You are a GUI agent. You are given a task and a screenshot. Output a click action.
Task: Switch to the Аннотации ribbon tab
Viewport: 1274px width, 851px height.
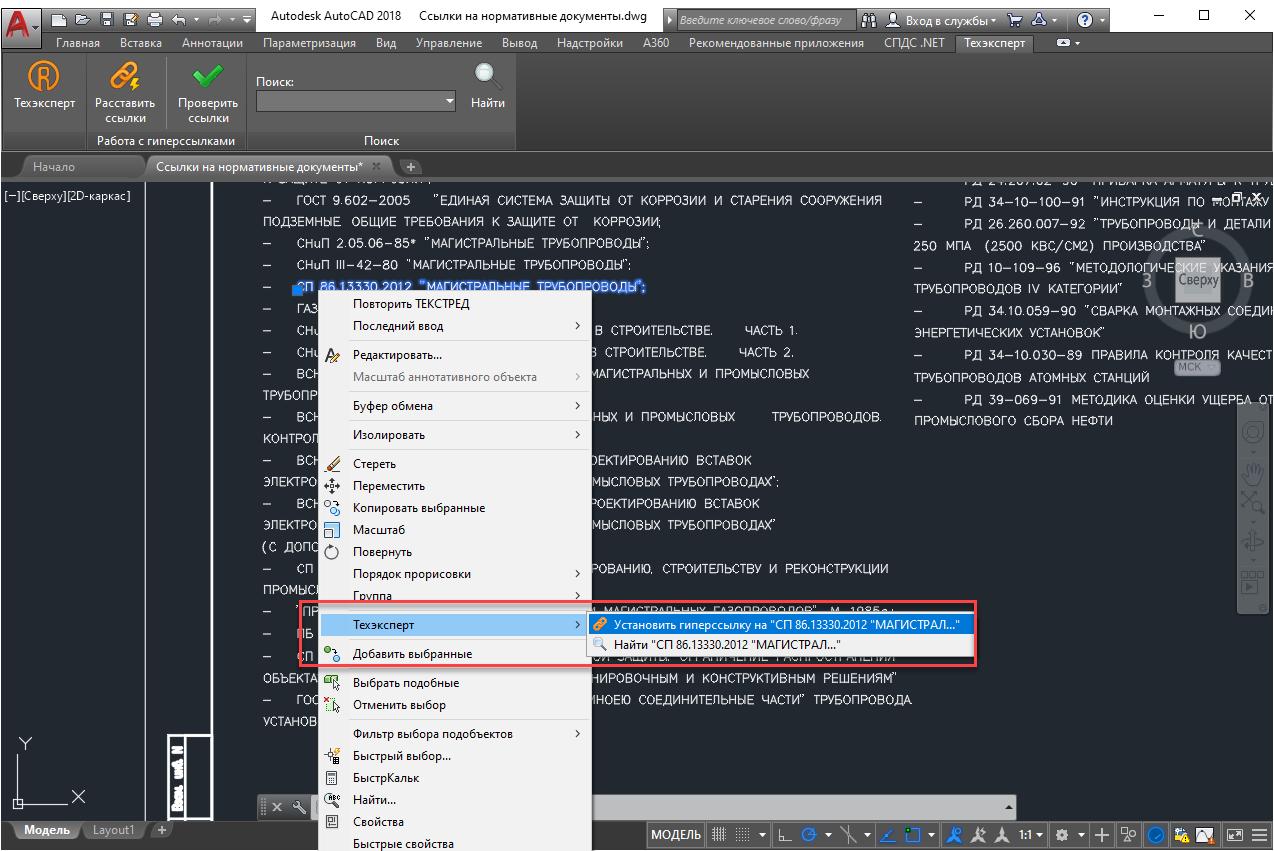click(x=212, y=43)
